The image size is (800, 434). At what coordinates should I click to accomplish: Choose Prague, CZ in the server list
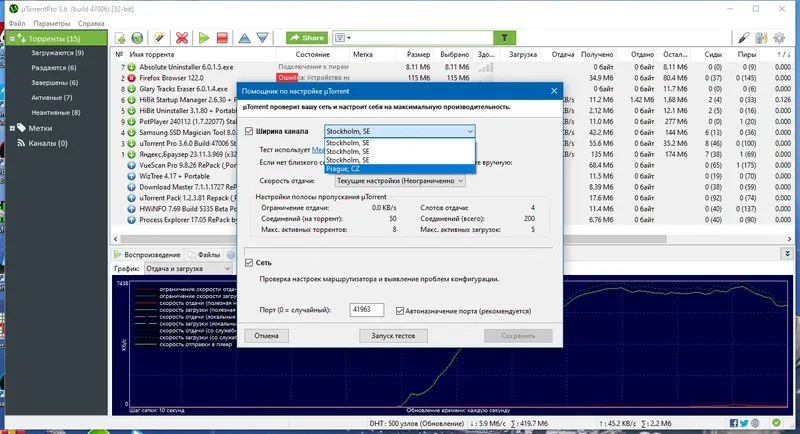(x=399, y=169)
